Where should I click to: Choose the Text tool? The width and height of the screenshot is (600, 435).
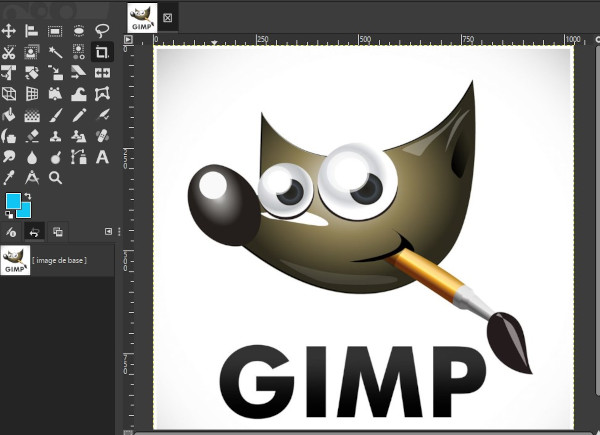click(102, 157)
